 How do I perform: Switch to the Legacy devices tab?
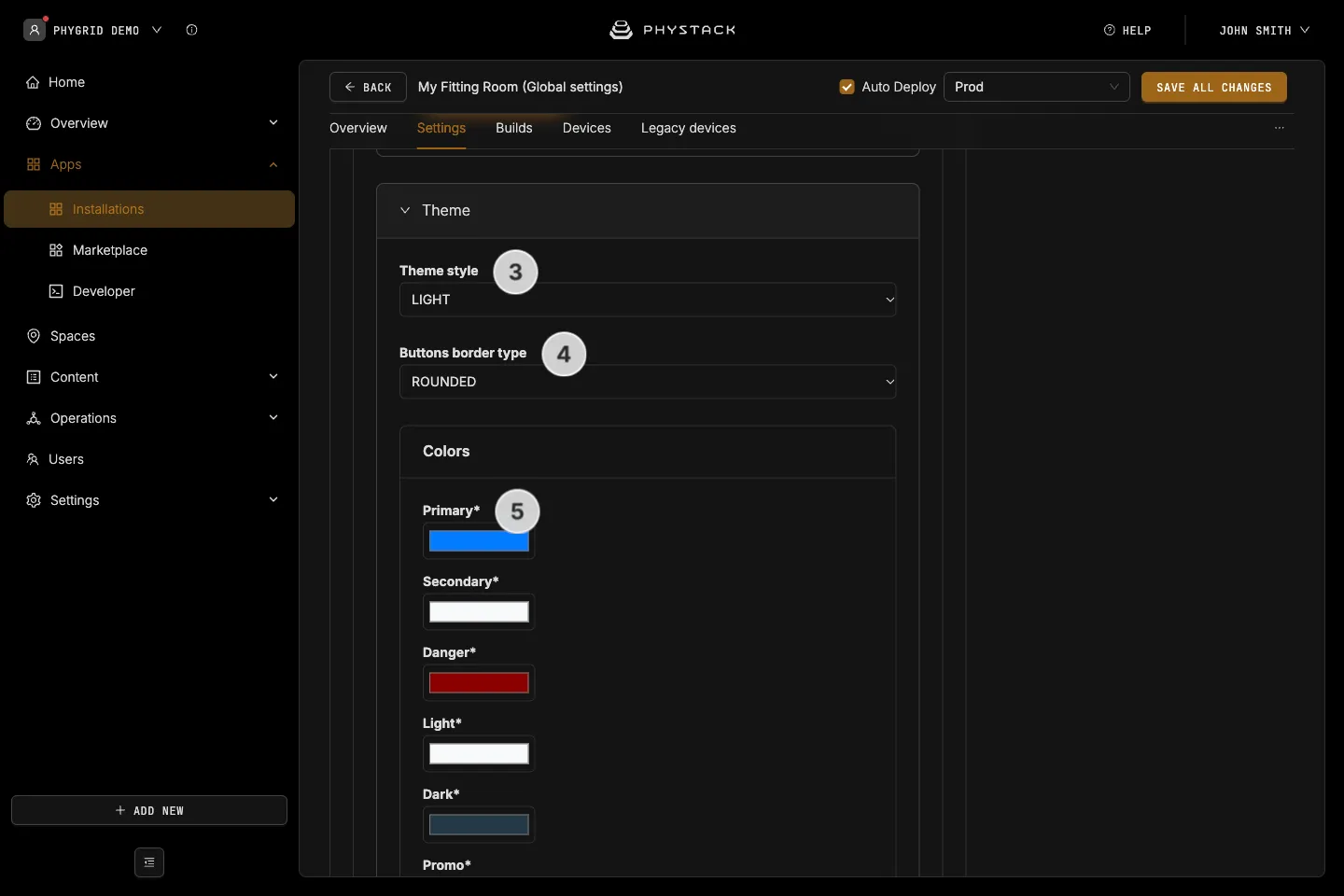click(689, 128)
